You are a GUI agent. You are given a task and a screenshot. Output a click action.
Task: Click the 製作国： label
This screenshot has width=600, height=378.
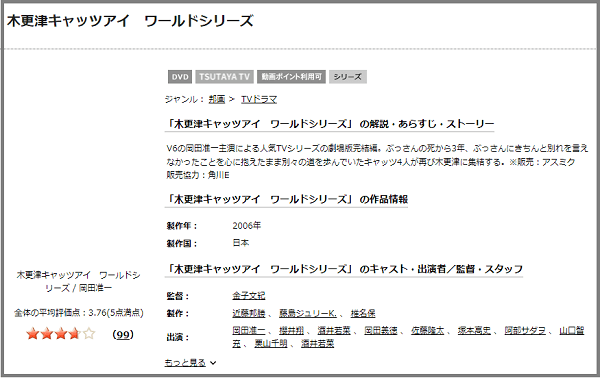click(182, 243)
